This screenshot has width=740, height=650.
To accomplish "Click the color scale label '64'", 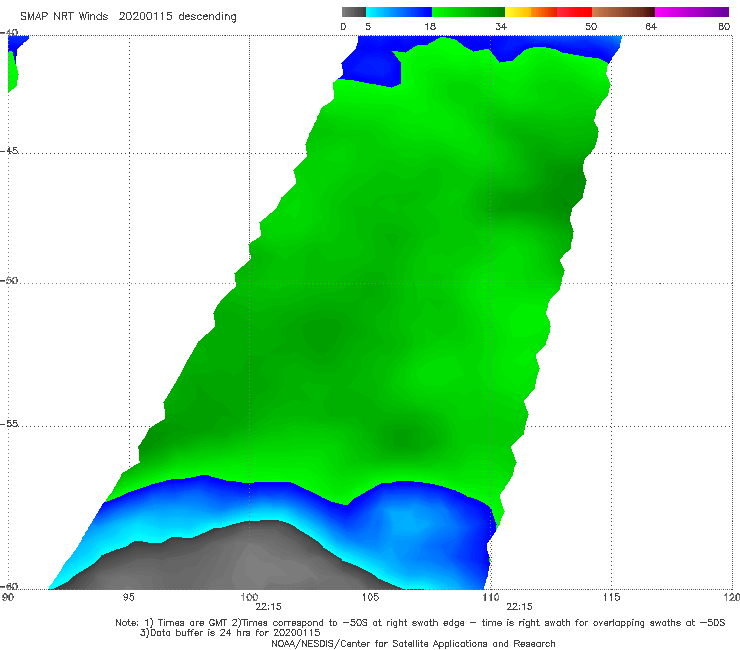I will [651, 26].
